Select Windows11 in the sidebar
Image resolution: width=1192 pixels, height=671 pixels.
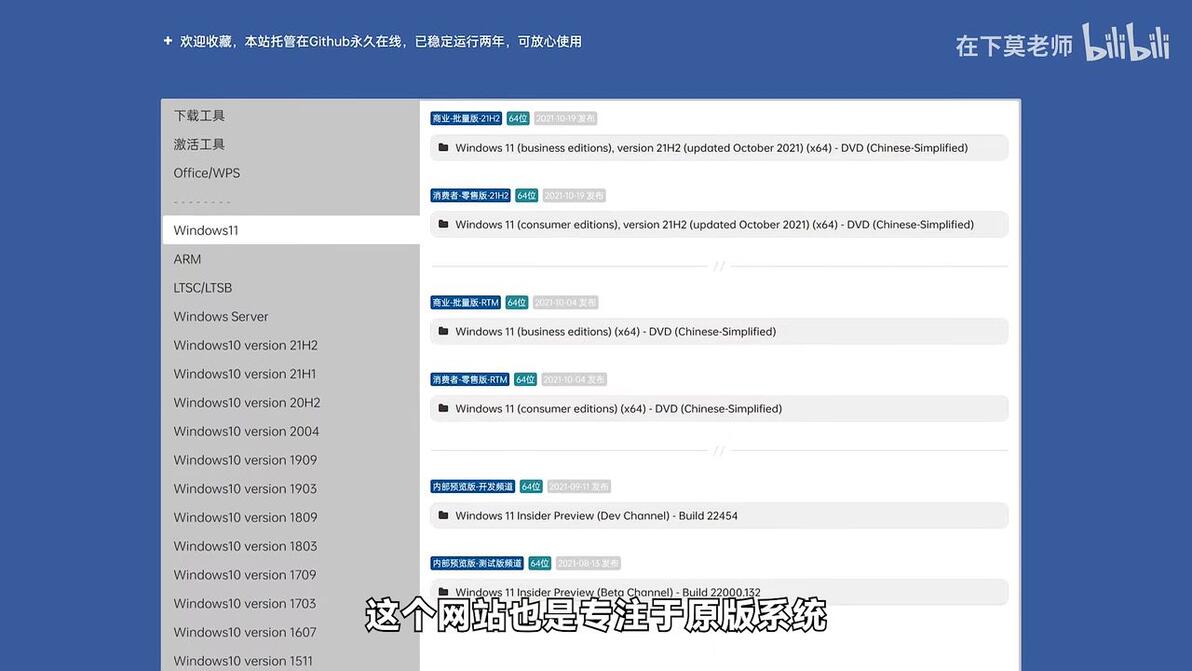290,230
